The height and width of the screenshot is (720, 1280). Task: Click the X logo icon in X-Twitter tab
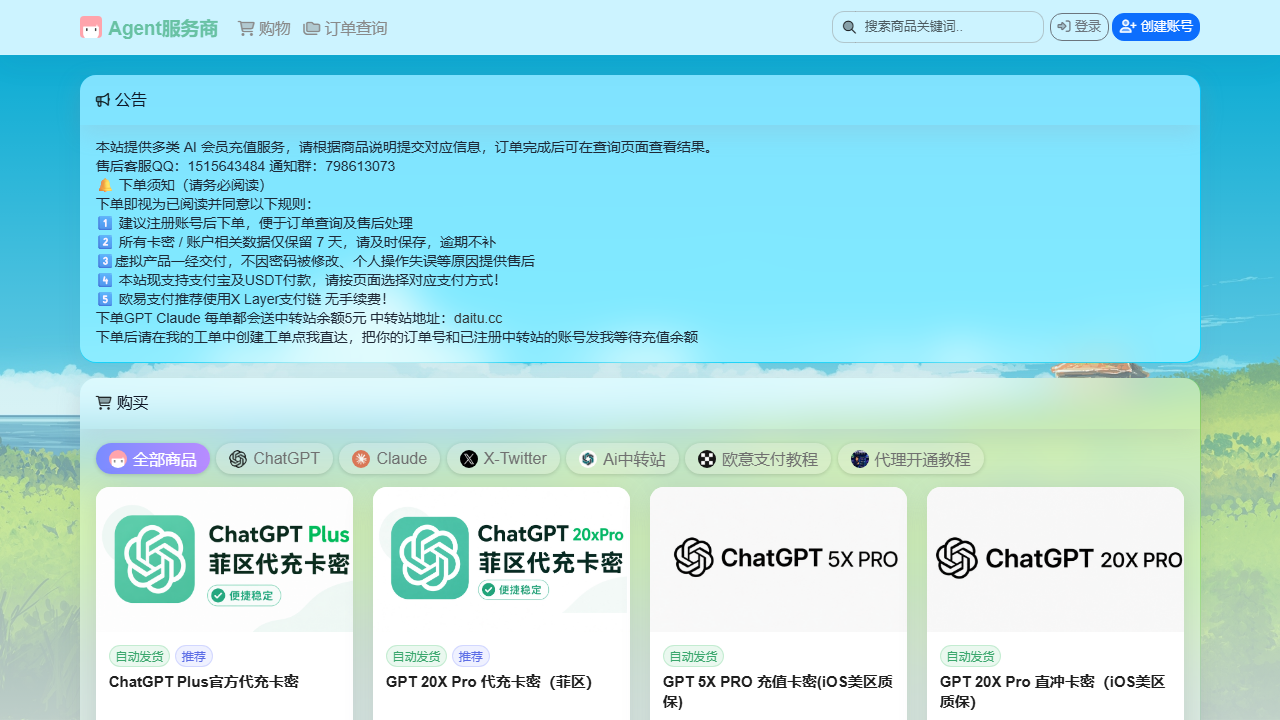tap(469, 459)
